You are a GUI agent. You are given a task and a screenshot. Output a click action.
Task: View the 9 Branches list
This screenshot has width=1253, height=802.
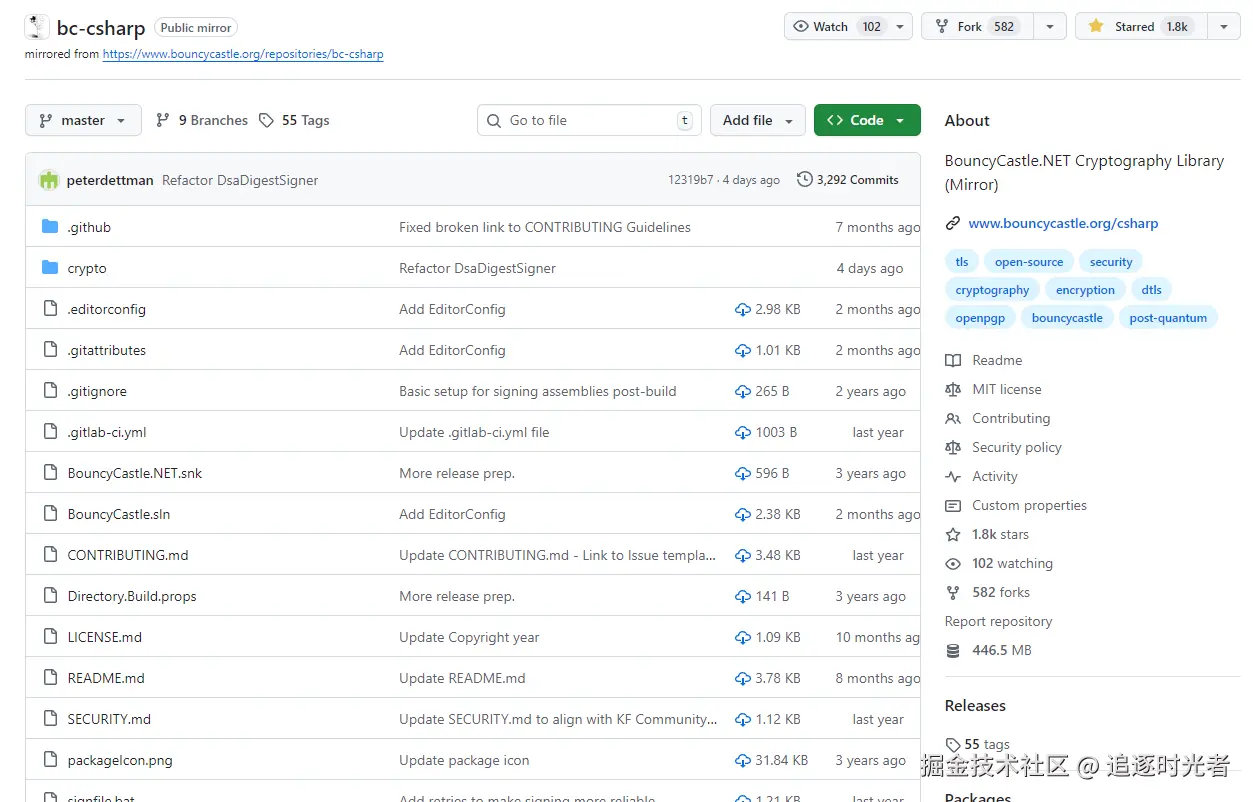point(202,120)
